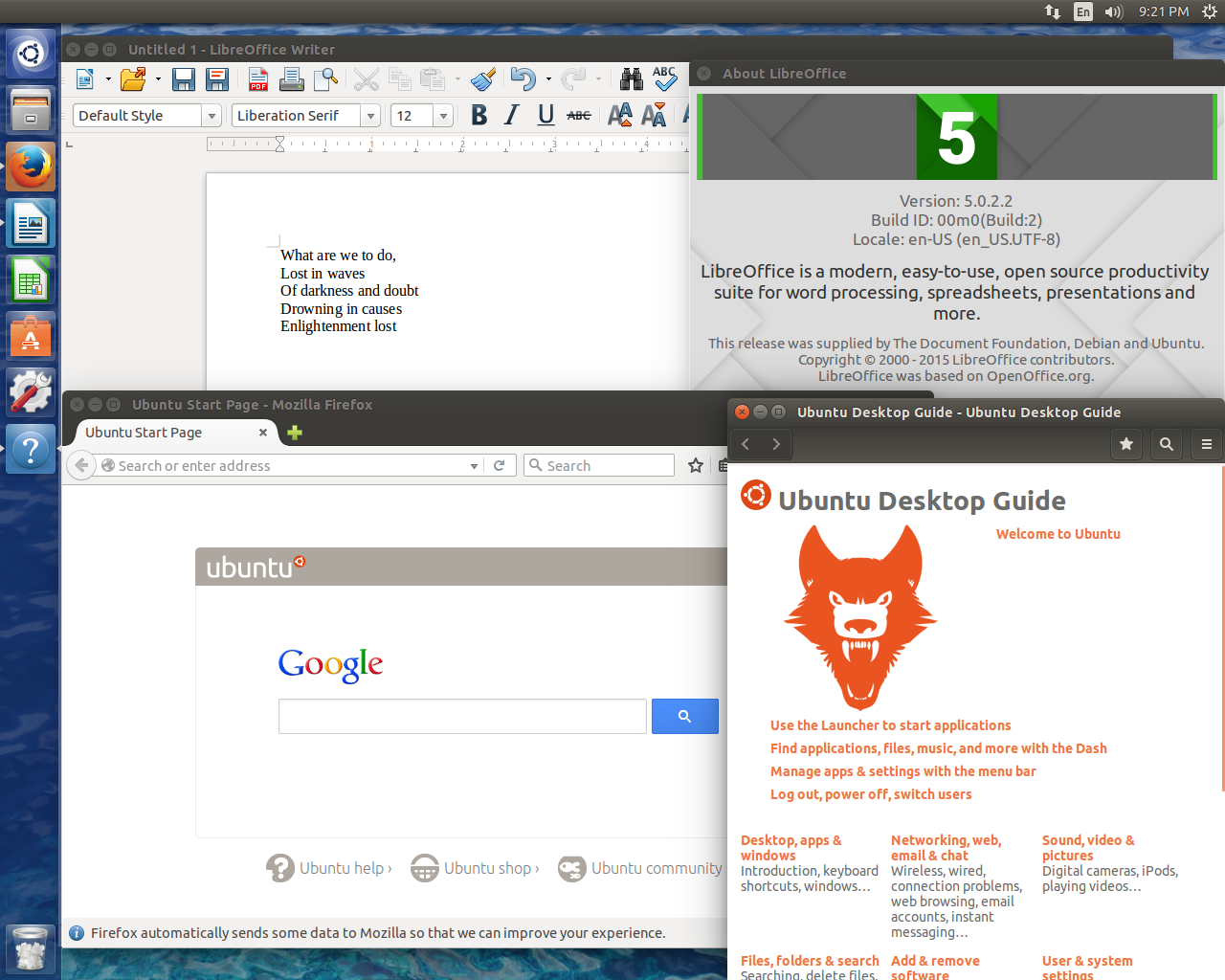Image resolution: width=1225 pixels, height=980 pixels.
Task: Click the Clone Formatting paintbrush in Writer
Action: (483, 79)
